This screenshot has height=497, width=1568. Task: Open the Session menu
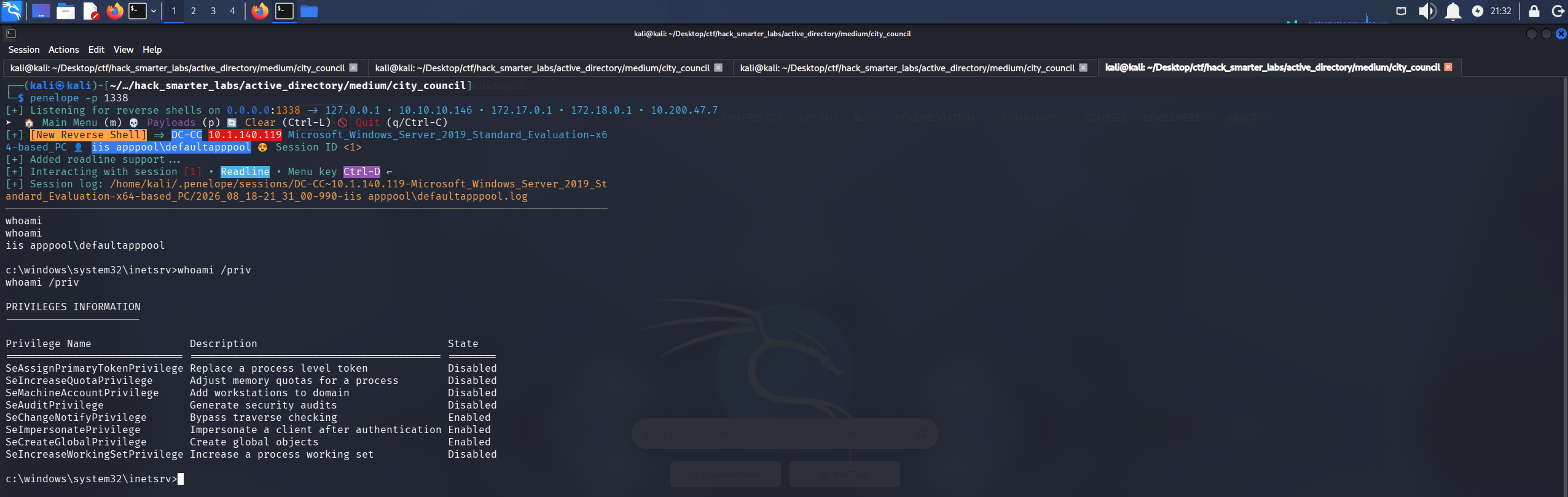click(24, 50)
